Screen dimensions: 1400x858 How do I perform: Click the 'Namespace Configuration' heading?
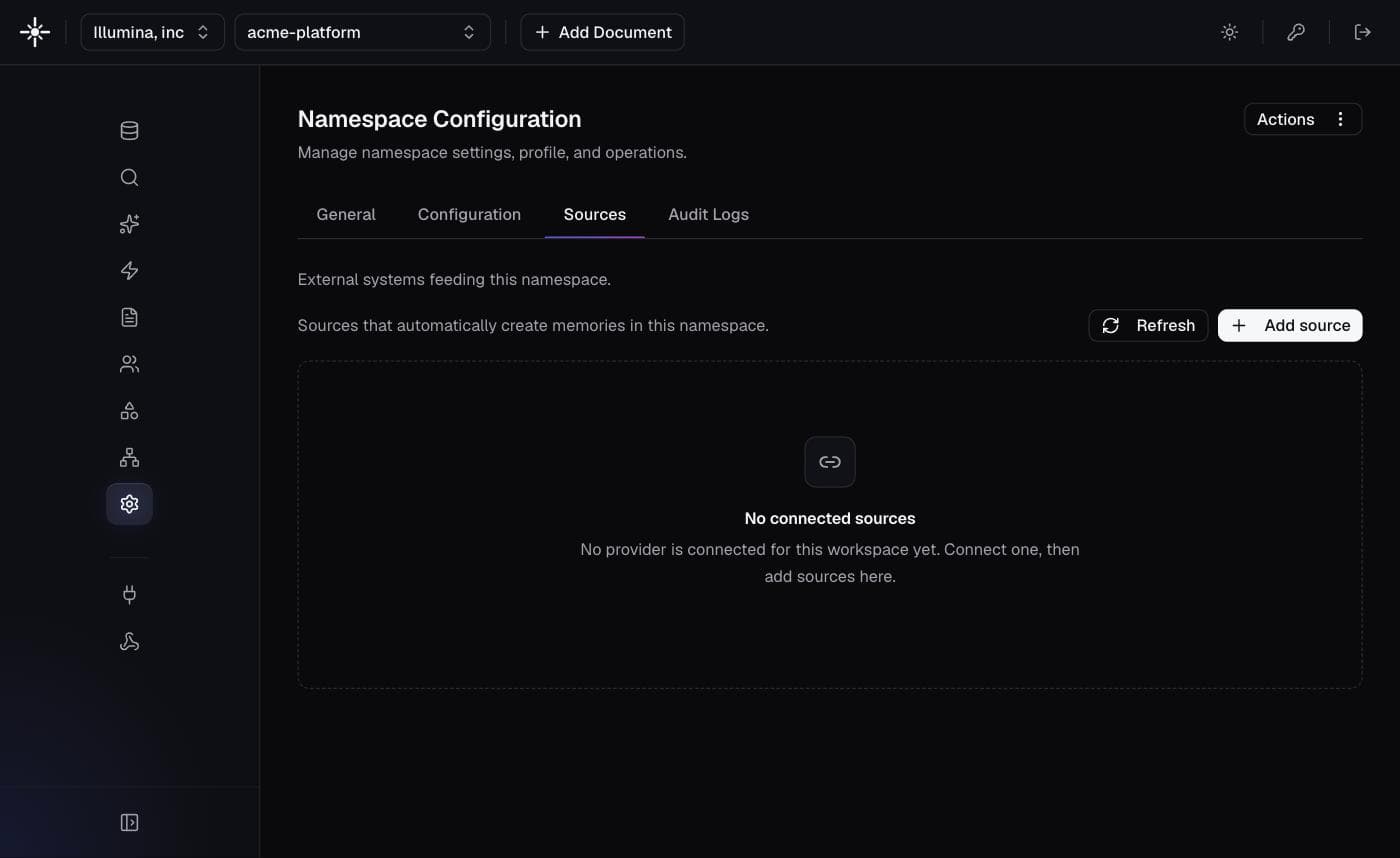[439, 119]
